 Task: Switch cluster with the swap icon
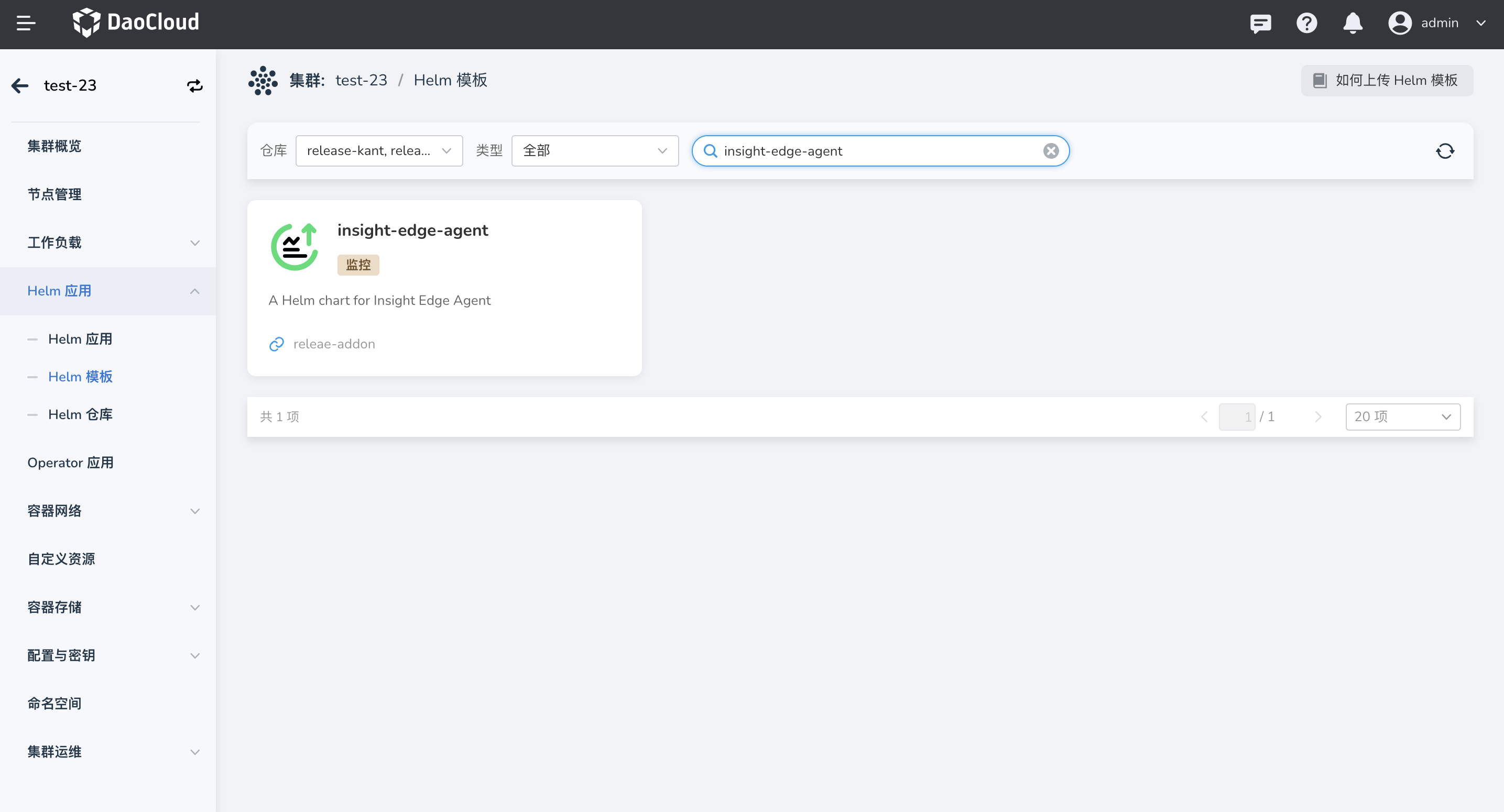[194, 86]
